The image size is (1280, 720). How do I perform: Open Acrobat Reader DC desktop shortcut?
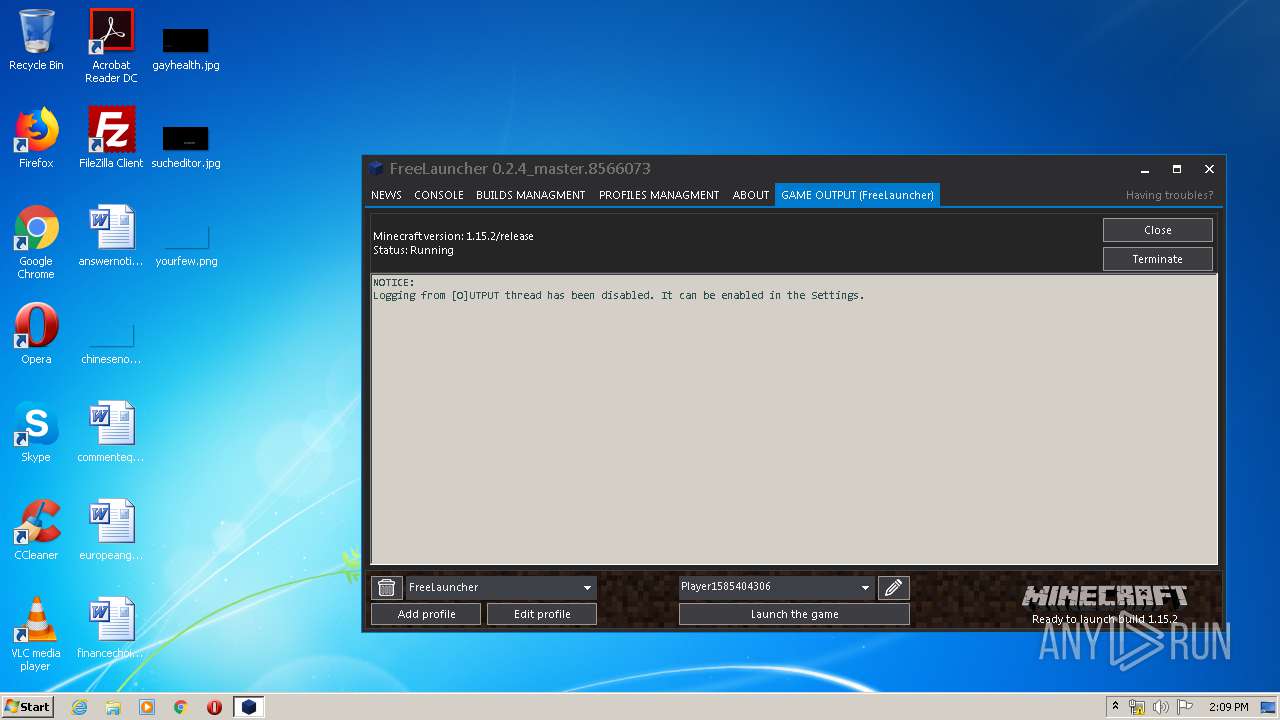click(111, 46)
